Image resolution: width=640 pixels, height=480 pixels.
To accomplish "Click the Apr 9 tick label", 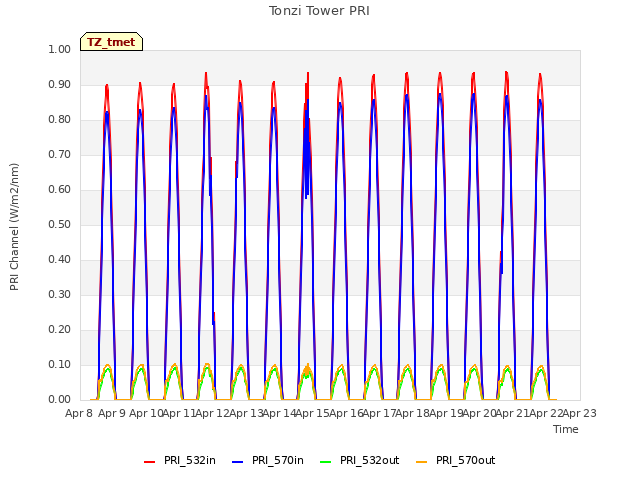I will point(112,413).
